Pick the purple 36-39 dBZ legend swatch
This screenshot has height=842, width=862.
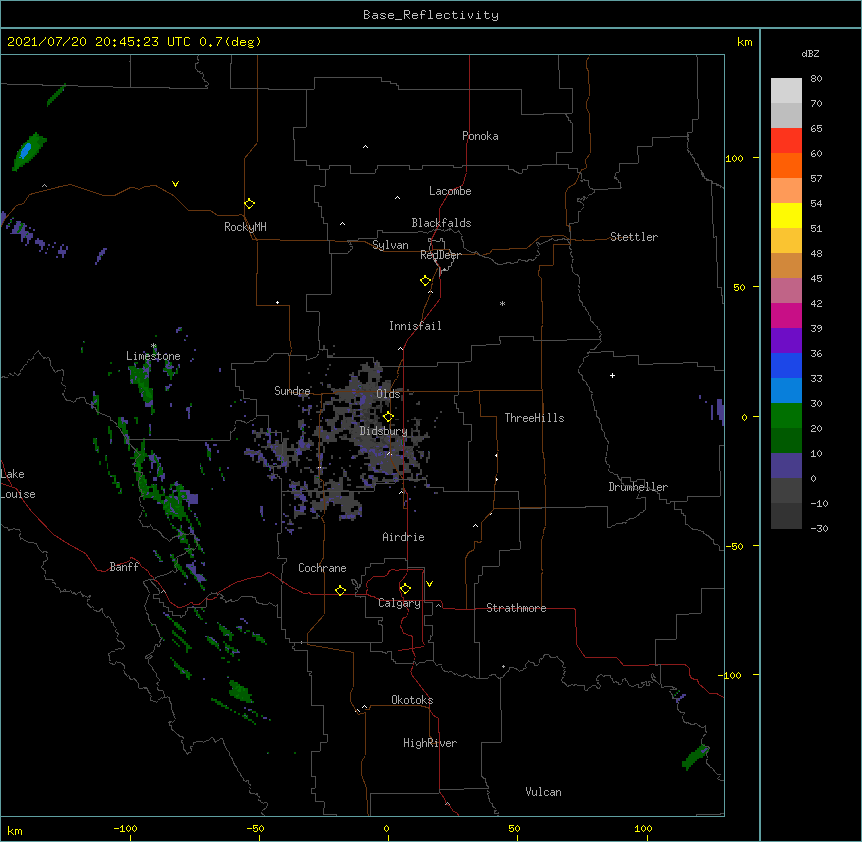click(786, 340)
